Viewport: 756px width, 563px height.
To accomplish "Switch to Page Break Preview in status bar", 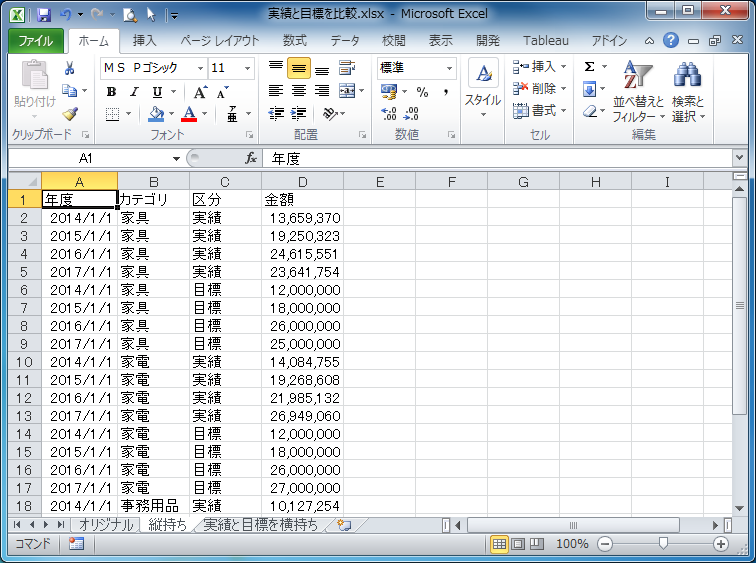I will pos(537,544).
